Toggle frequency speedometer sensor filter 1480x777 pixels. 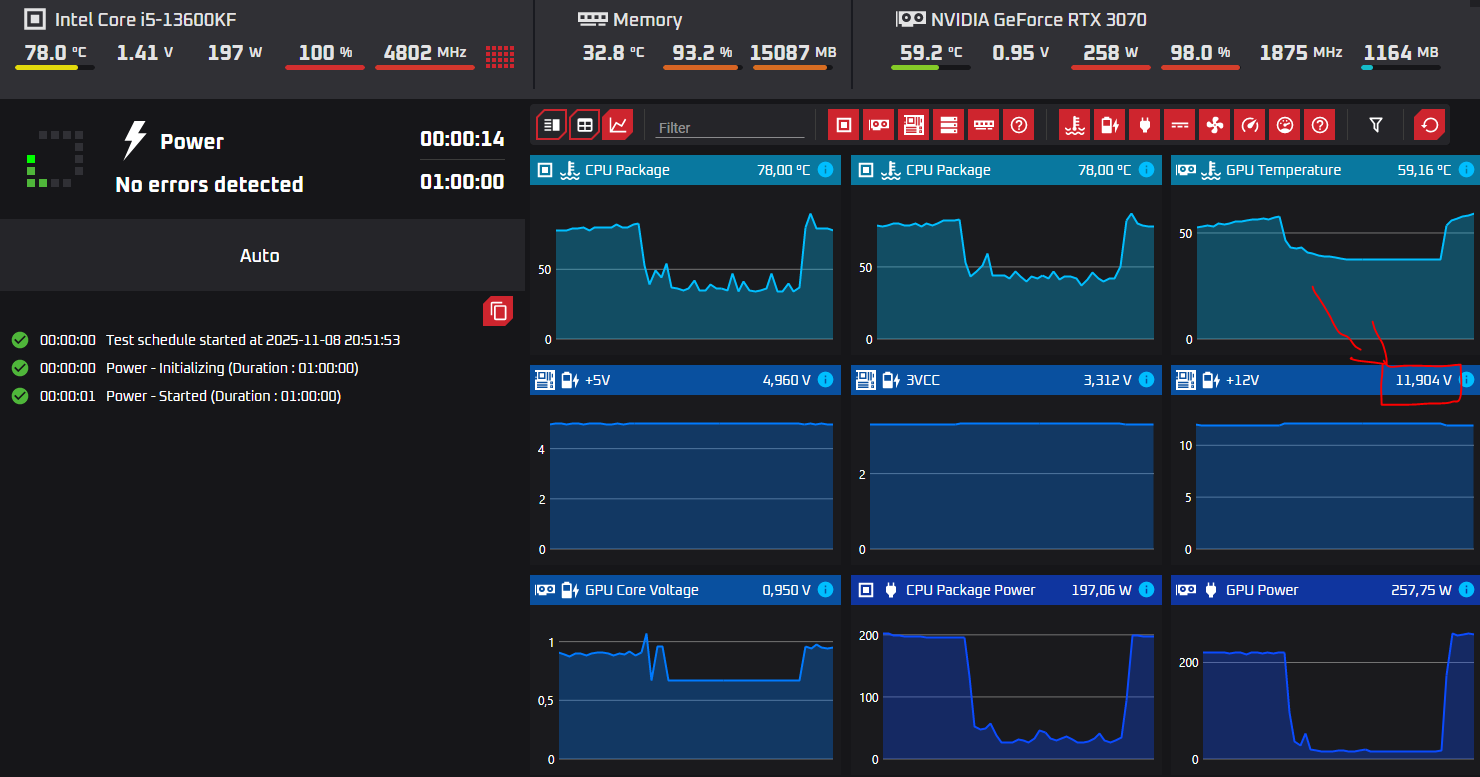[1250, 125]
